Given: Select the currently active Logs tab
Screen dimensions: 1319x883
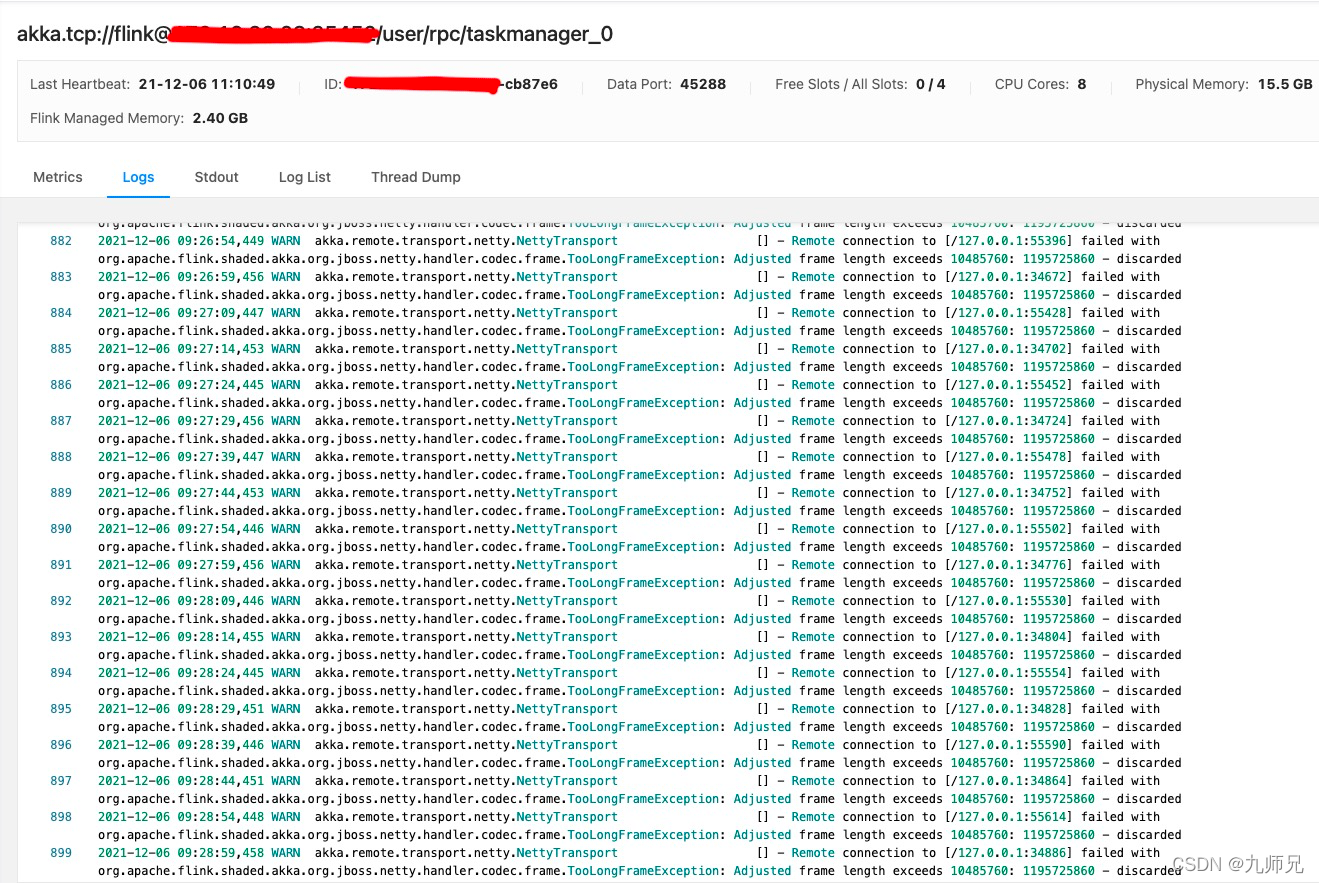Looking at the screenshot, I should coord(138,177).
